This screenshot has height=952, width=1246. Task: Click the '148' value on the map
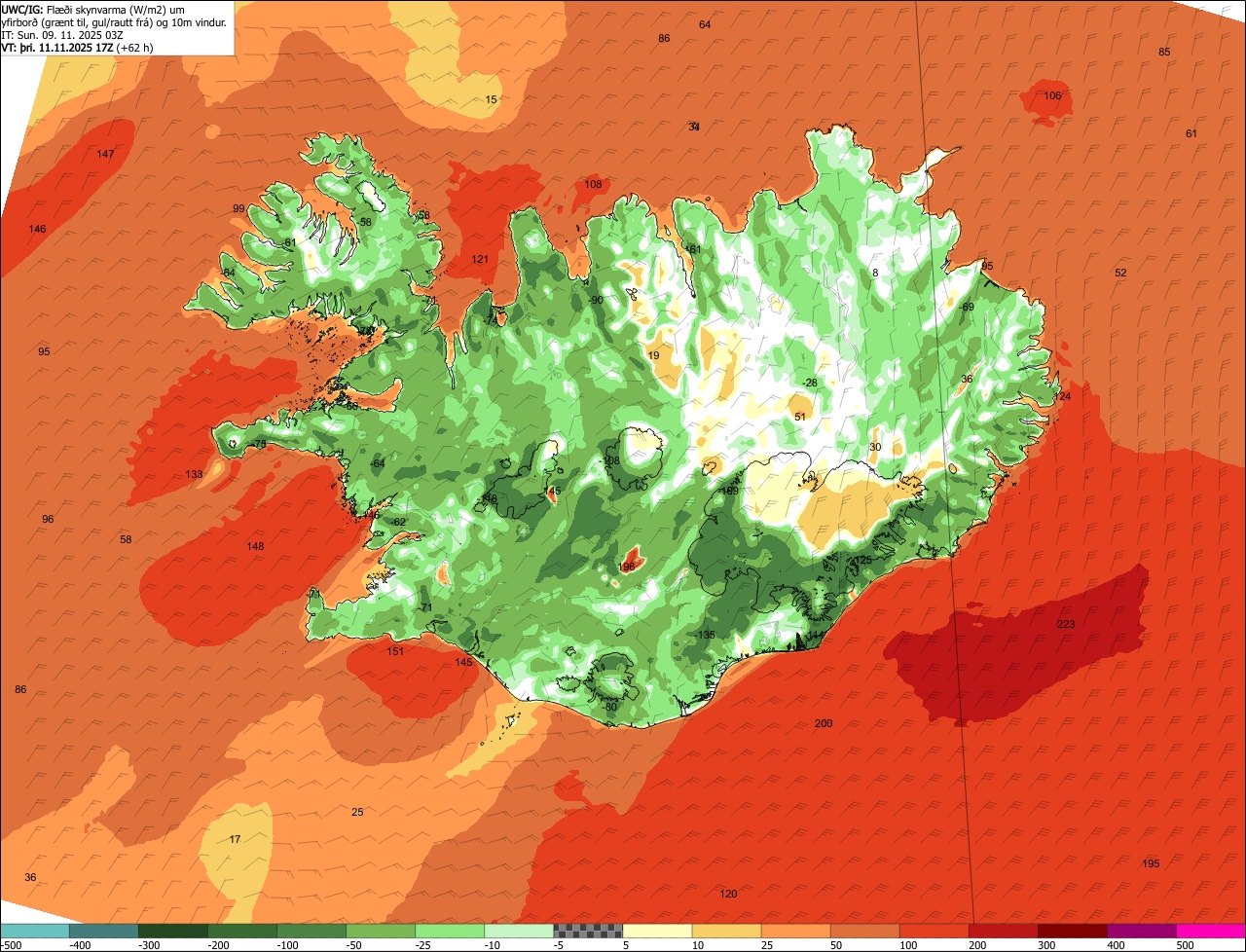tap(255, 546)
